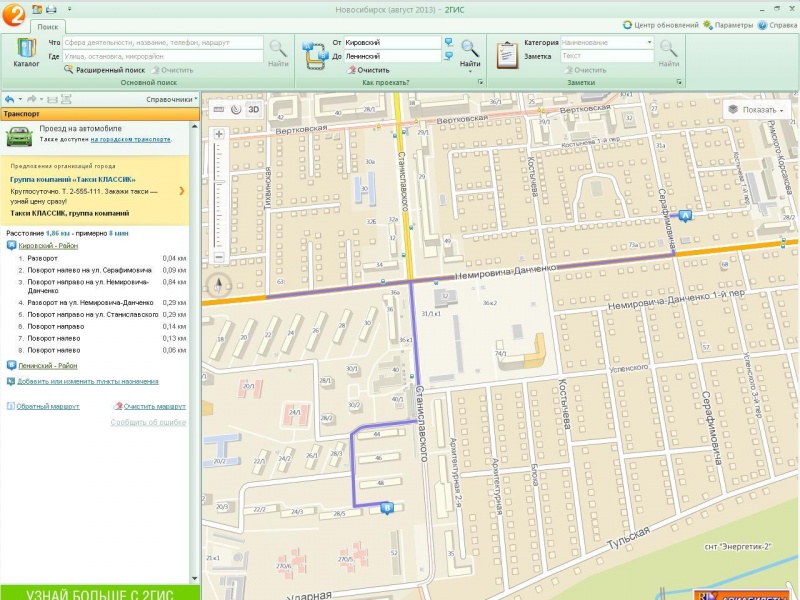Switch to the Поиск ribbon tab
The width and height of the screenshot is (800, 600).
click(x=47, y=27)
